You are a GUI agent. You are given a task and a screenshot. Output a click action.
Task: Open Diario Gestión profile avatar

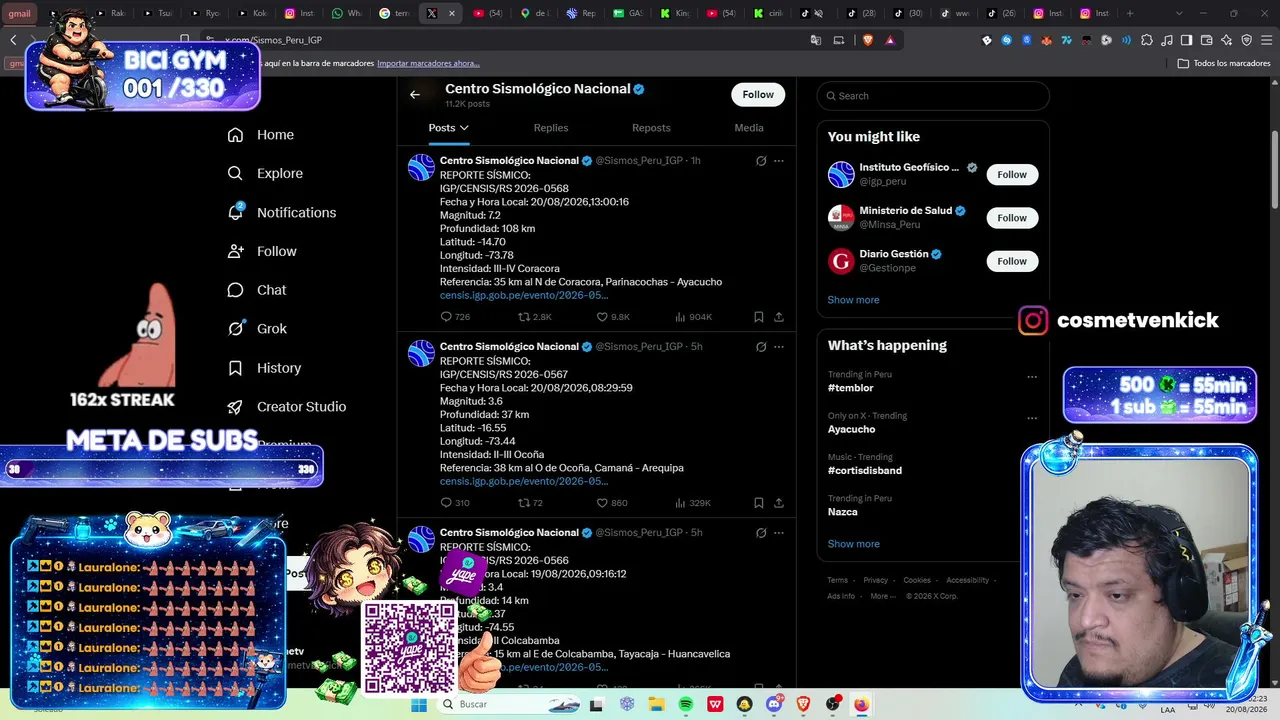point(841,261)
